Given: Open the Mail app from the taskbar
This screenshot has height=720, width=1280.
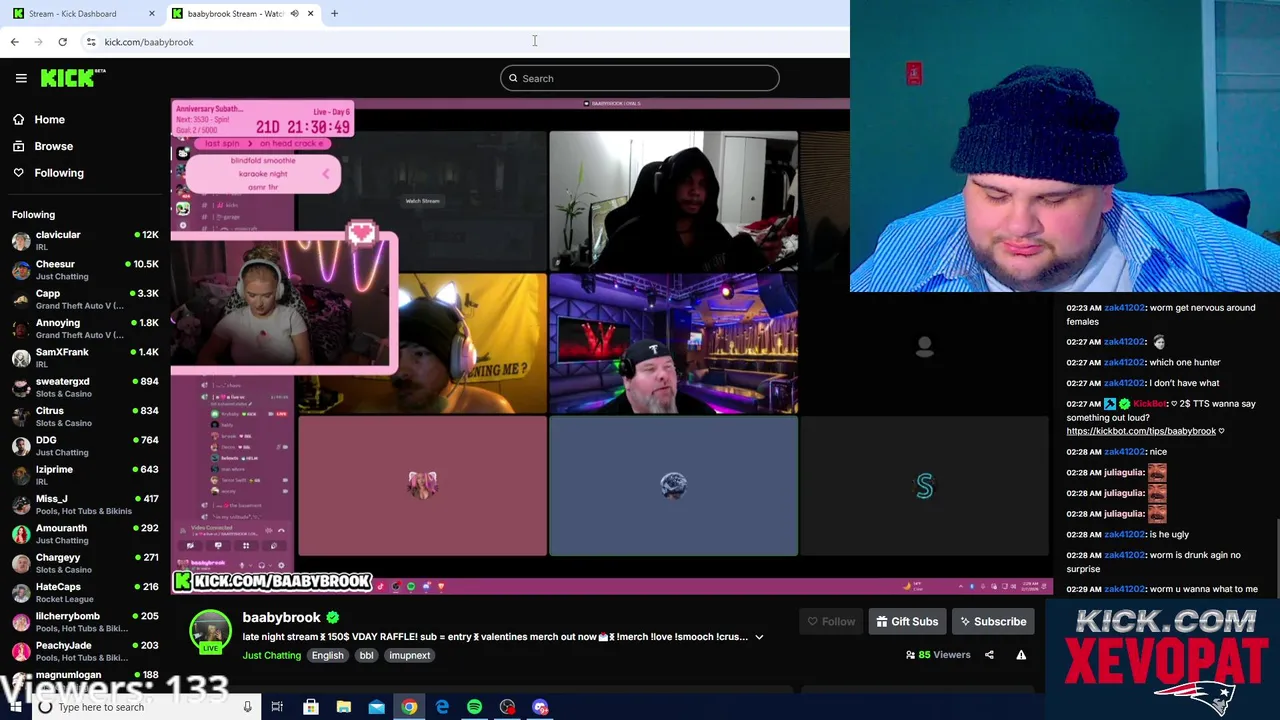Looking at the screenshot, I should (376, 707).
